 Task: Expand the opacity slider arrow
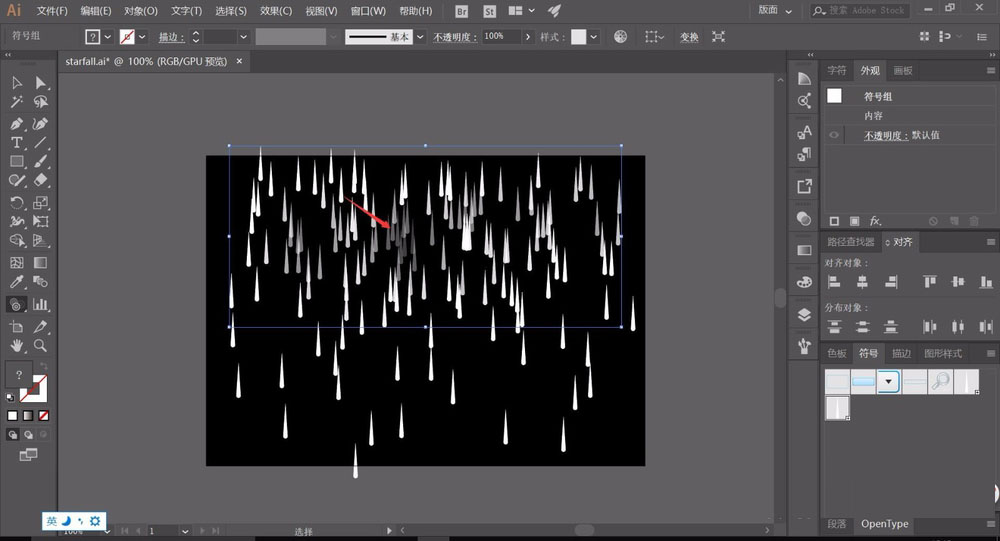(x=527, y=37)
